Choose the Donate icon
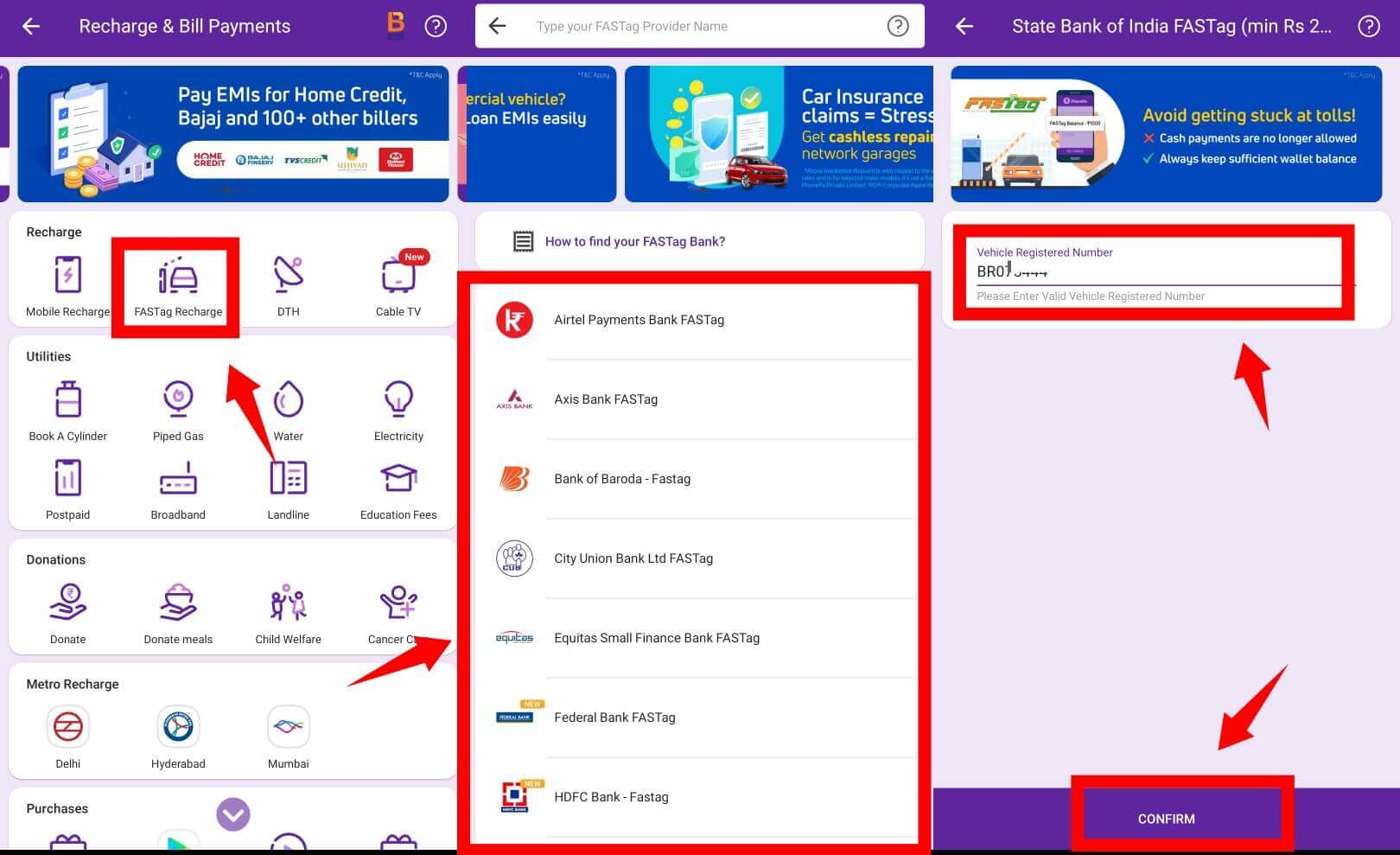 coord(67,615)
